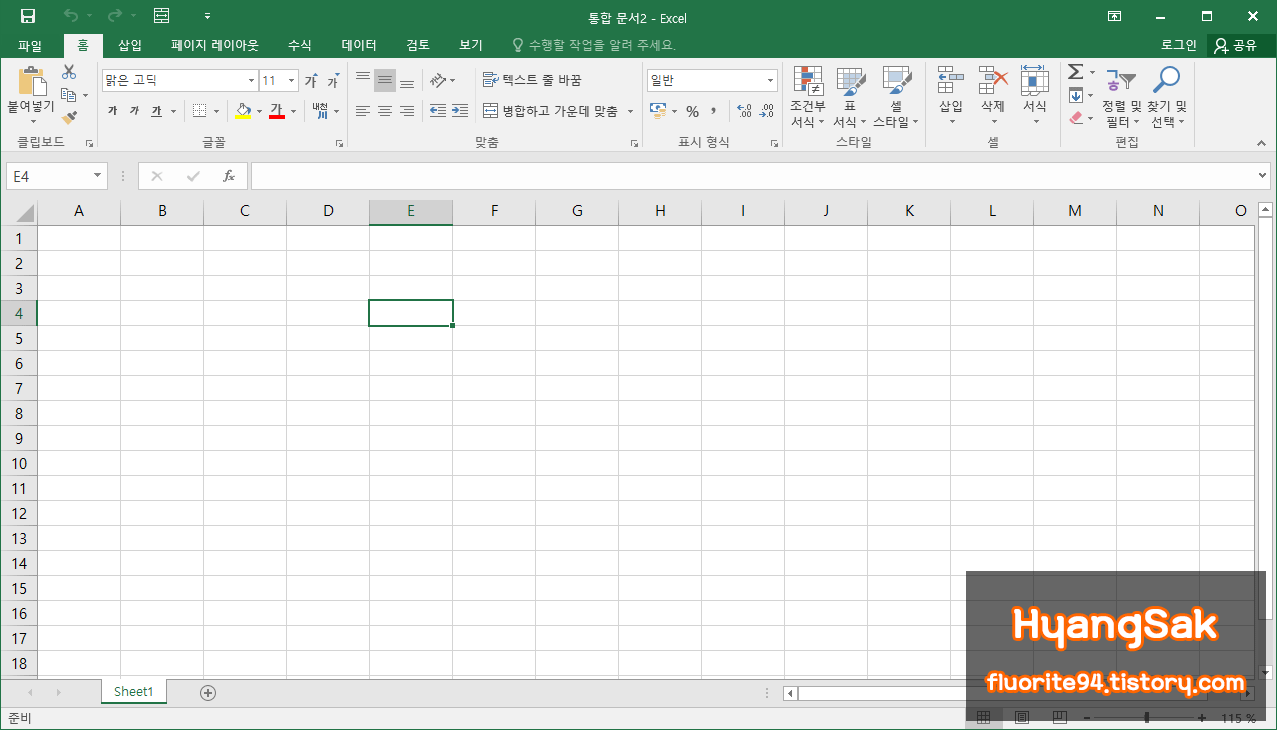This screenshot has width=1277, height=730.
Task: Open 셀 스타일 cell styles
Action: point(896,97)
